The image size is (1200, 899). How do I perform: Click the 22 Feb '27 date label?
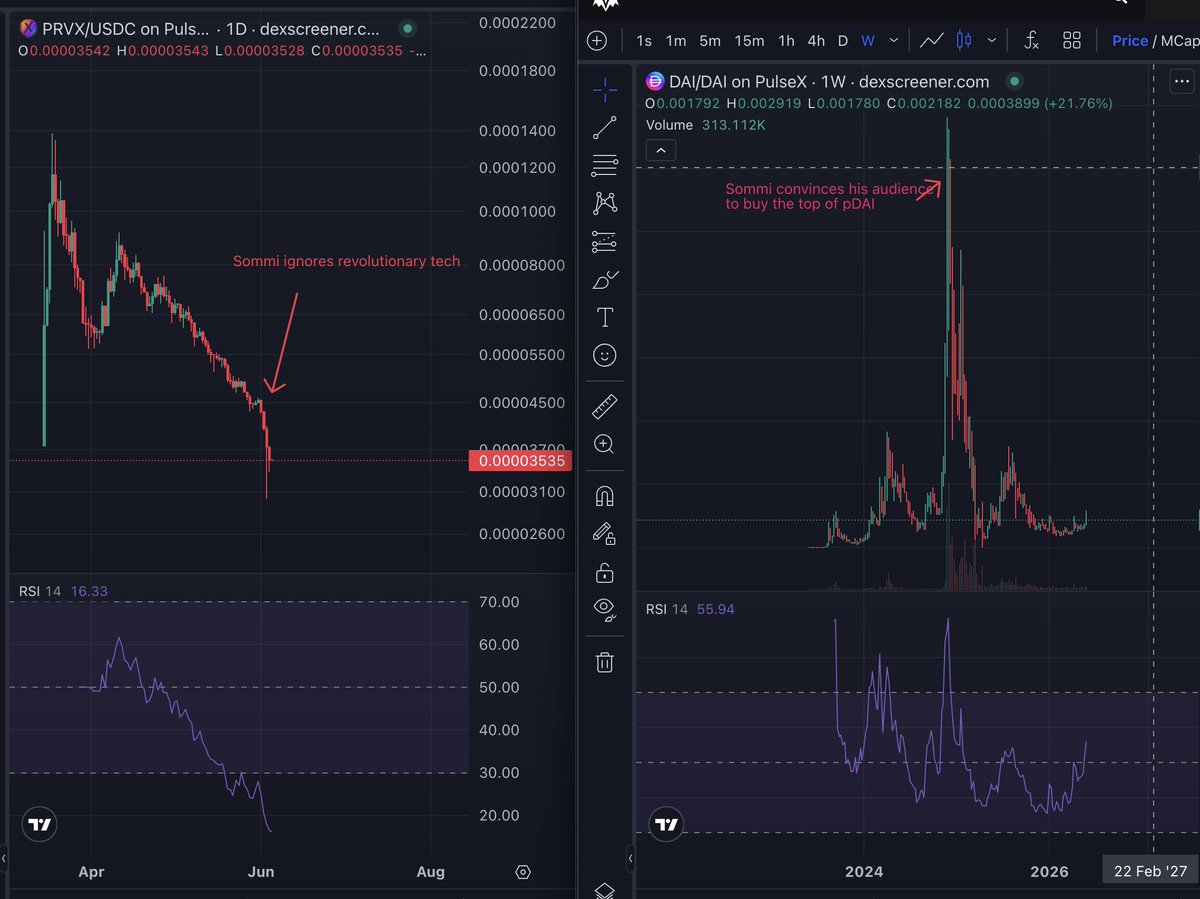[1150, 871]
